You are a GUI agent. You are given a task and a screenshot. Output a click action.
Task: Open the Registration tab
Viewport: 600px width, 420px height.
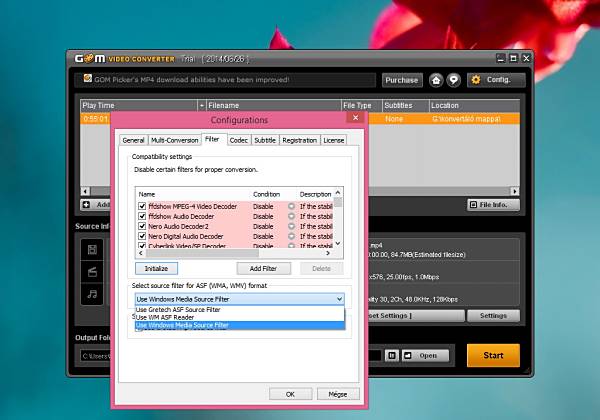point(300,140)
